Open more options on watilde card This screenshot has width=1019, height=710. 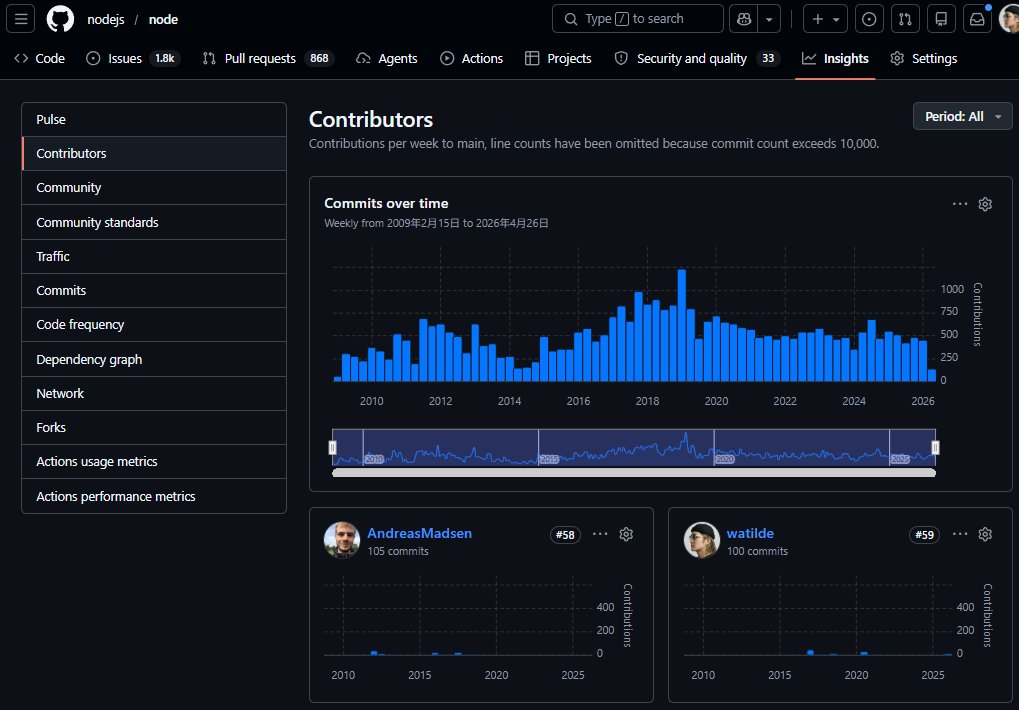[x=960, y=534]
